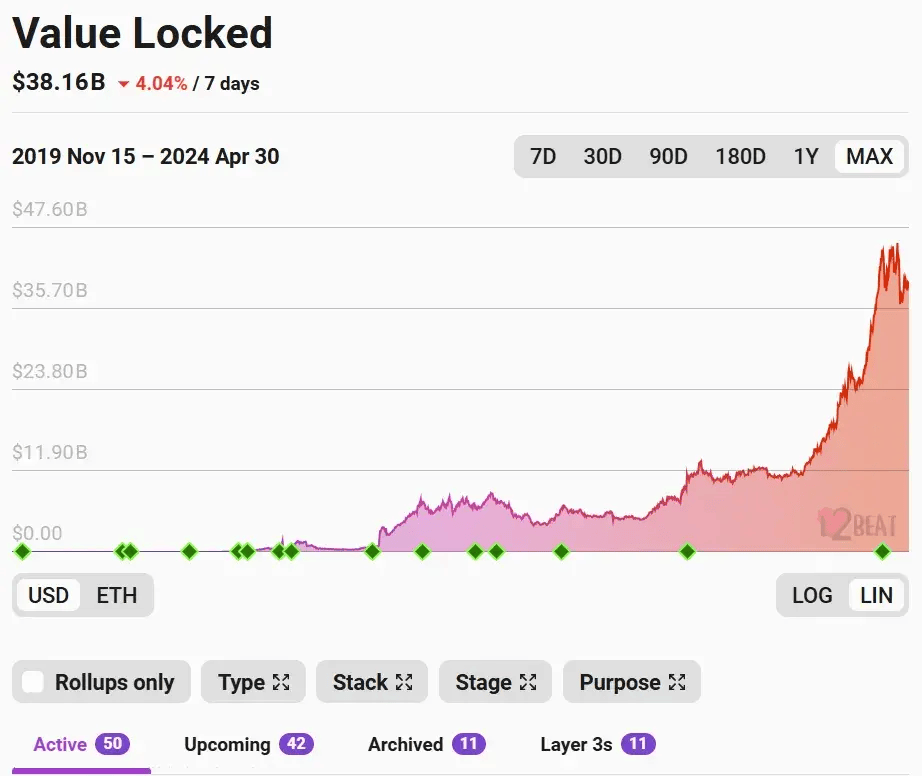
Task: Open the expand icon beside Type filter
Action: [281, 682]
